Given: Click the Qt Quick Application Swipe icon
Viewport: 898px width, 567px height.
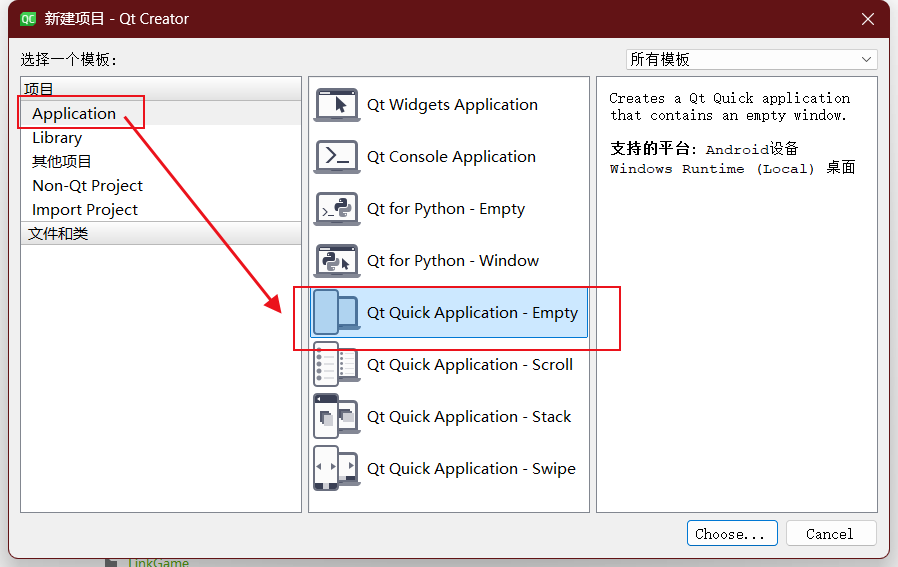Looking at the screenshot, I should click(337, 469).
